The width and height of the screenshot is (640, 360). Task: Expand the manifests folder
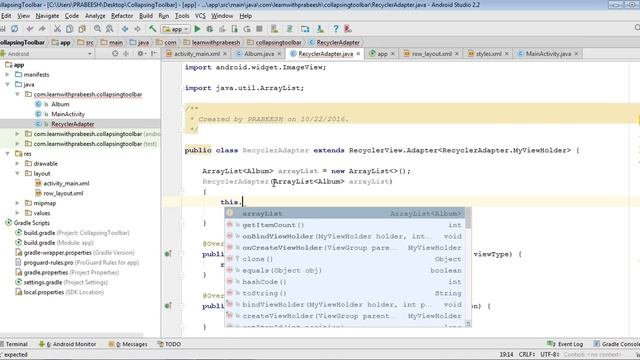7,75
